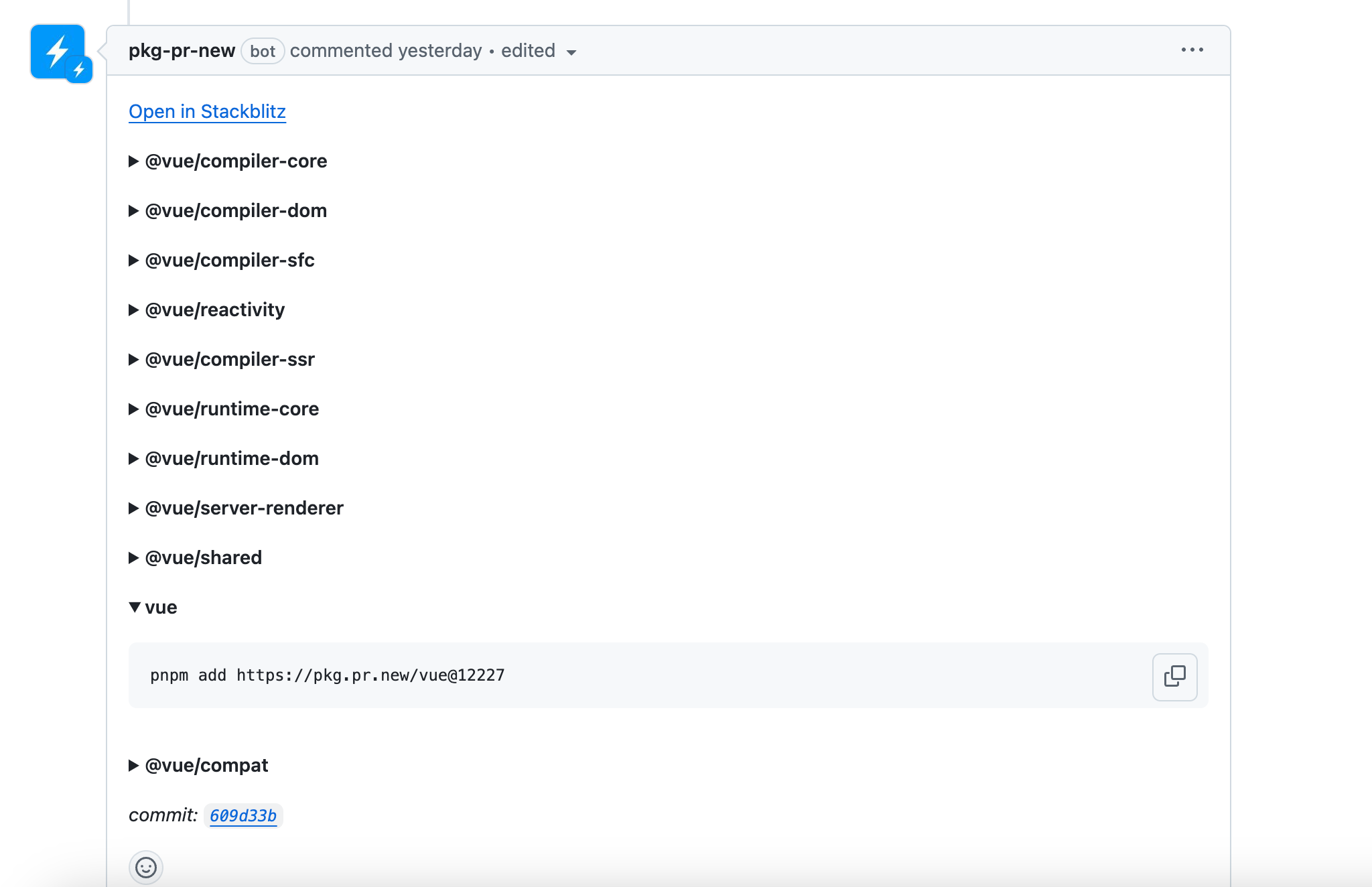Expand @vue/compiler-dom section

(235, 211)
